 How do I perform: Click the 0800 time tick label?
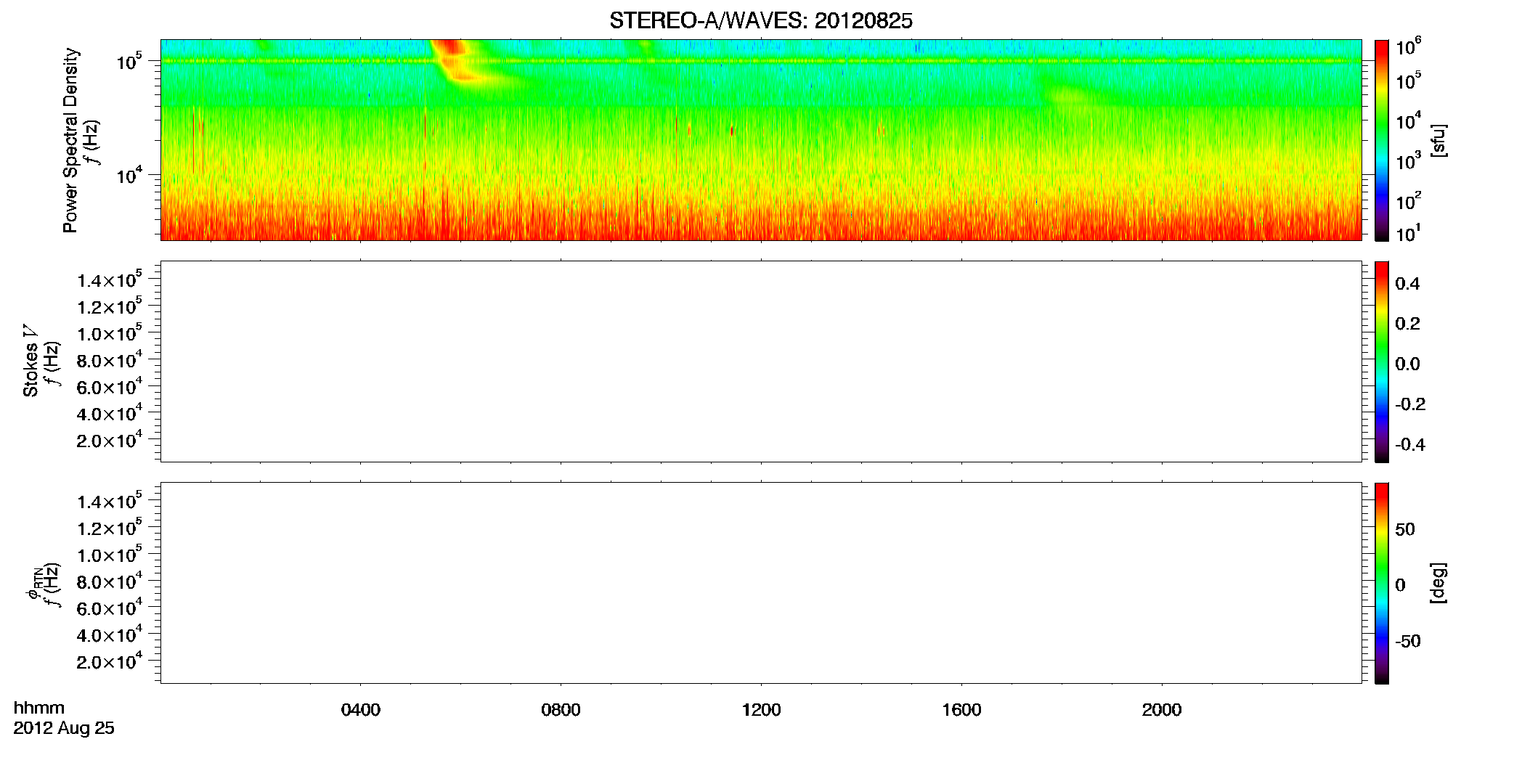click(x=561, y=710)
